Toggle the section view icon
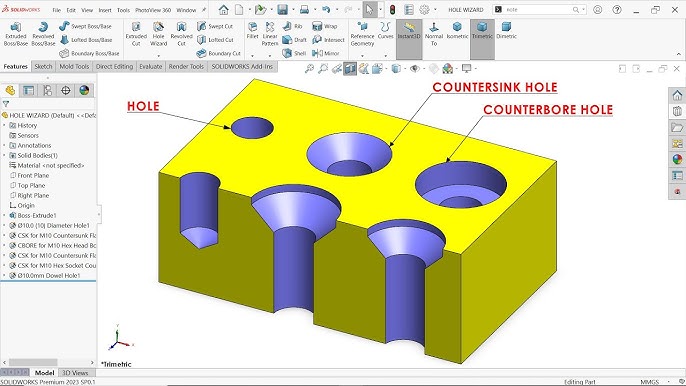The height and width of the screenshot is (386, 686). pos(350,69)
